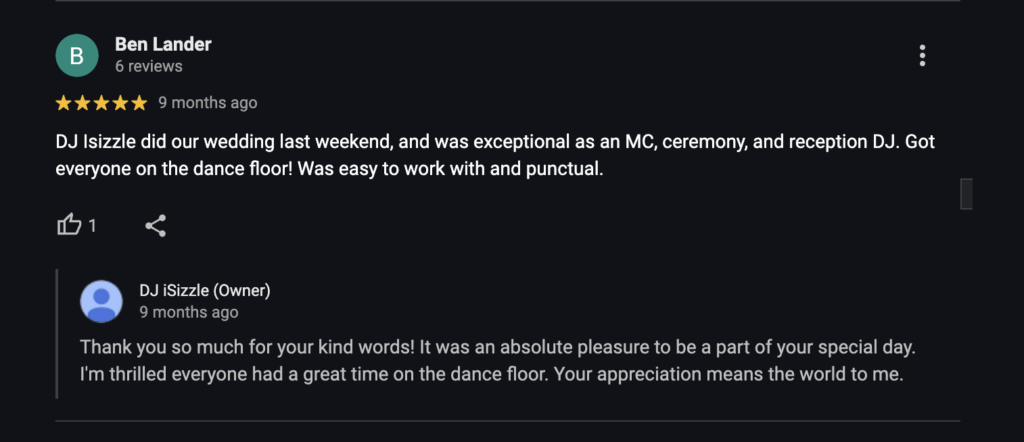The image size is (1024, 442).
Task: Click the third star of the rating
Action: tap(101, 103)
